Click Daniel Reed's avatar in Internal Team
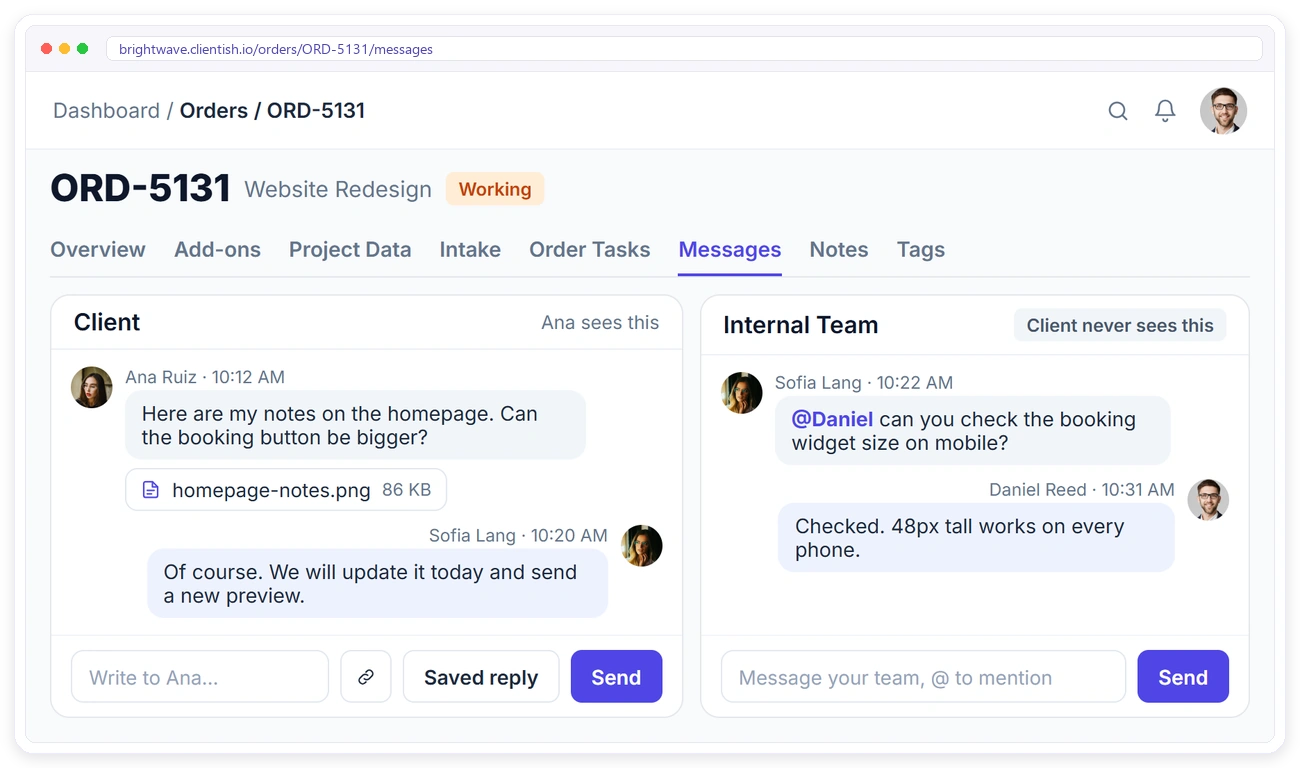The image size is (1300, 768). (1208, 499)
